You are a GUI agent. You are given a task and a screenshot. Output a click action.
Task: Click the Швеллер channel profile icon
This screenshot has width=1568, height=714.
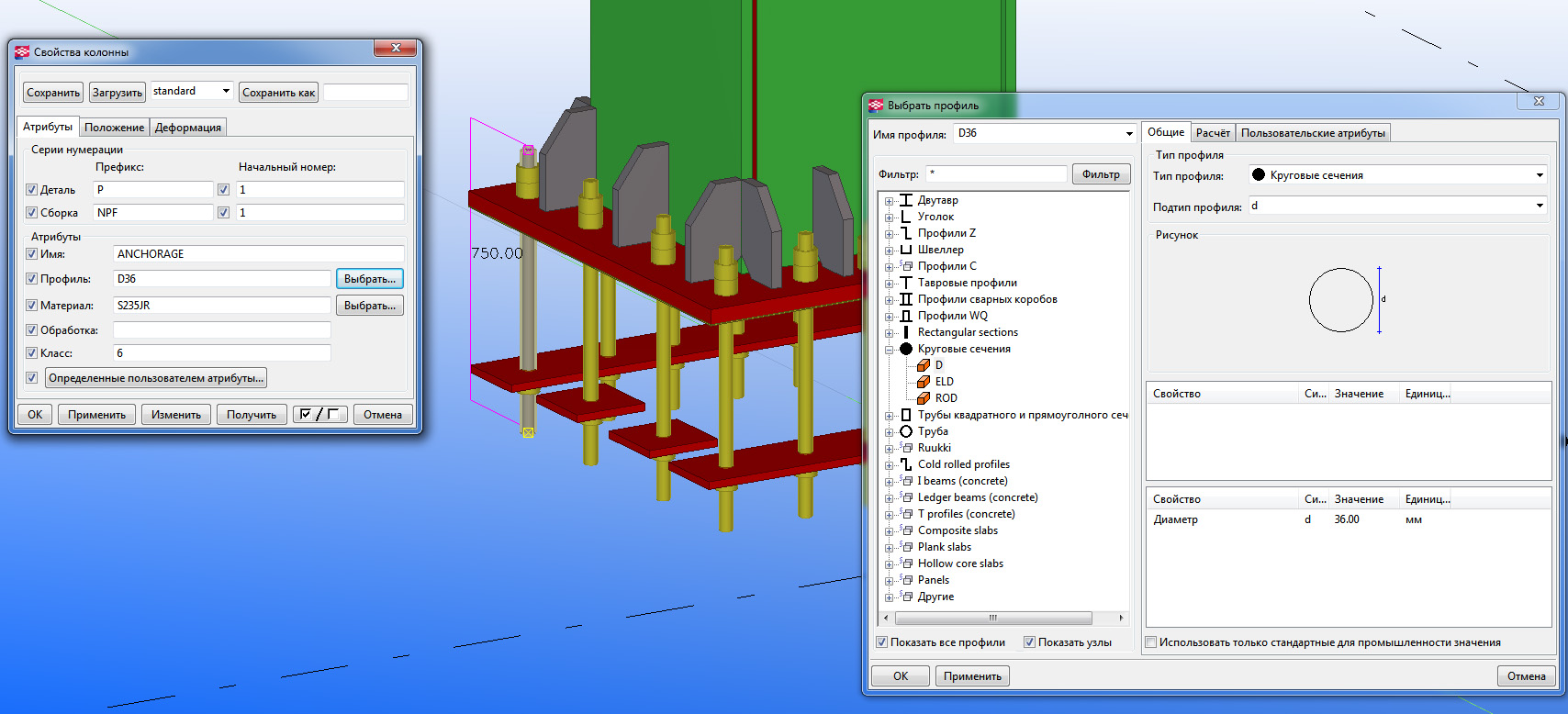tap(906, 250)
